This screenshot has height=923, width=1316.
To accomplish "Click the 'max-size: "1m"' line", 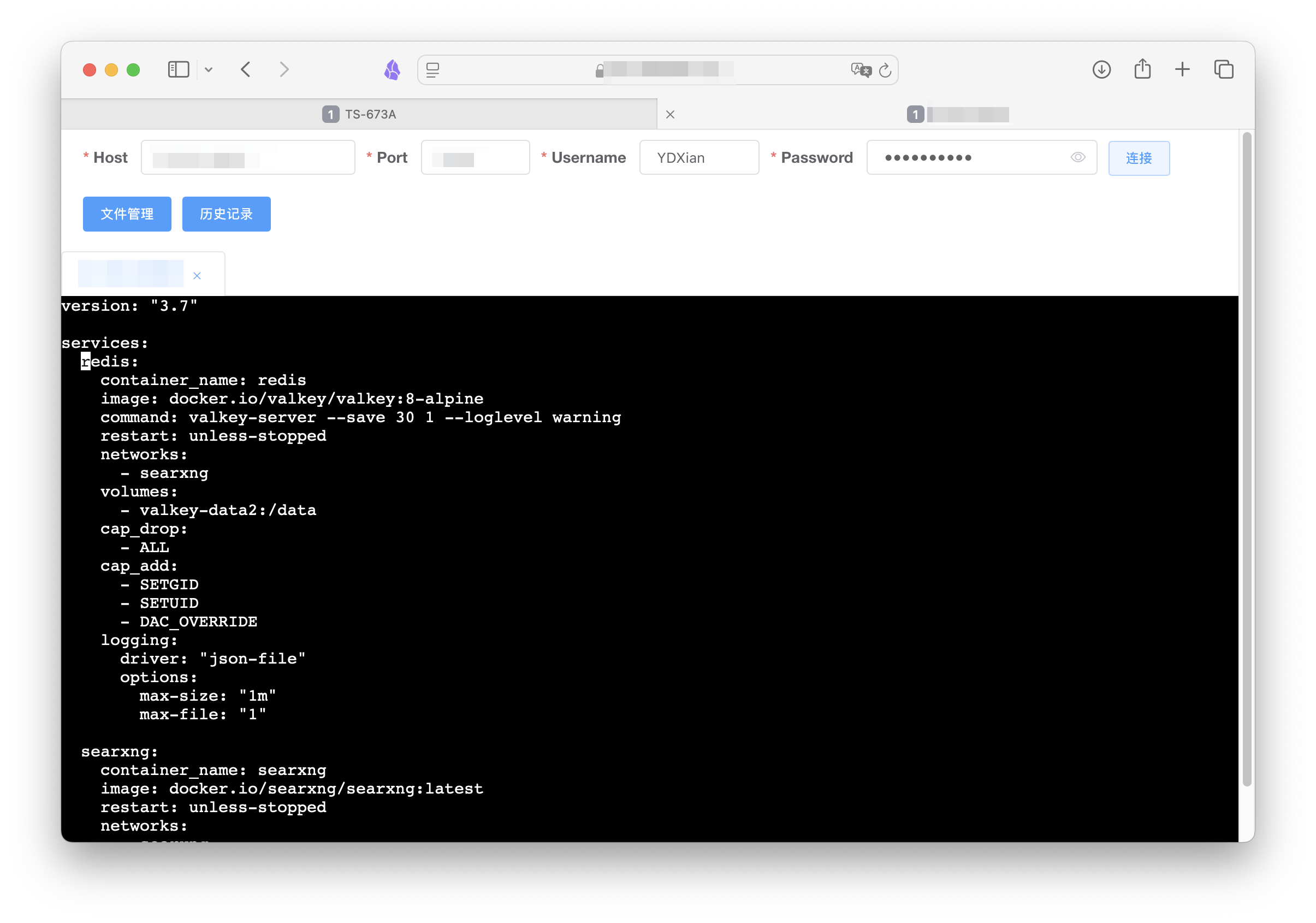I will pos(208,696).
